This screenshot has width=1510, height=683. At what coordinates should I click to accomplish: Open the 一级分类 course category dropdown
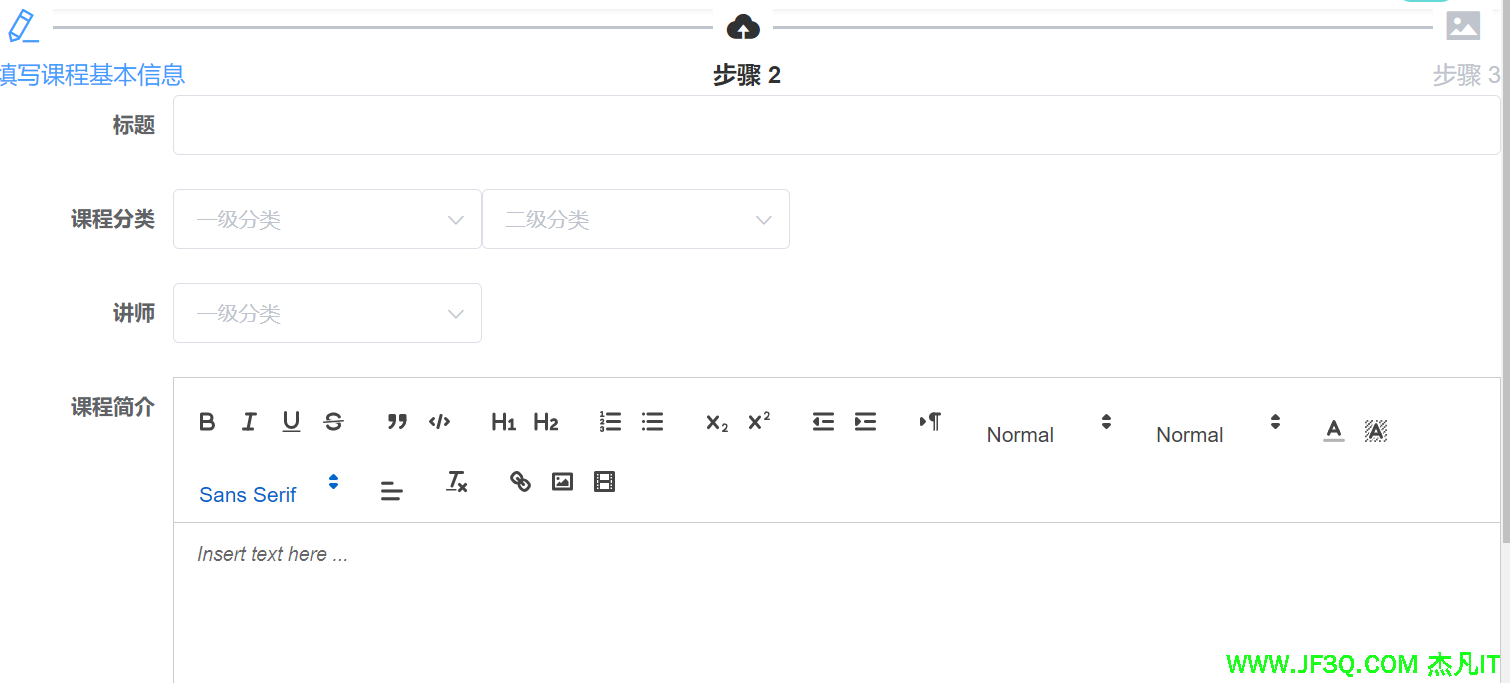(x=327, y=219)
